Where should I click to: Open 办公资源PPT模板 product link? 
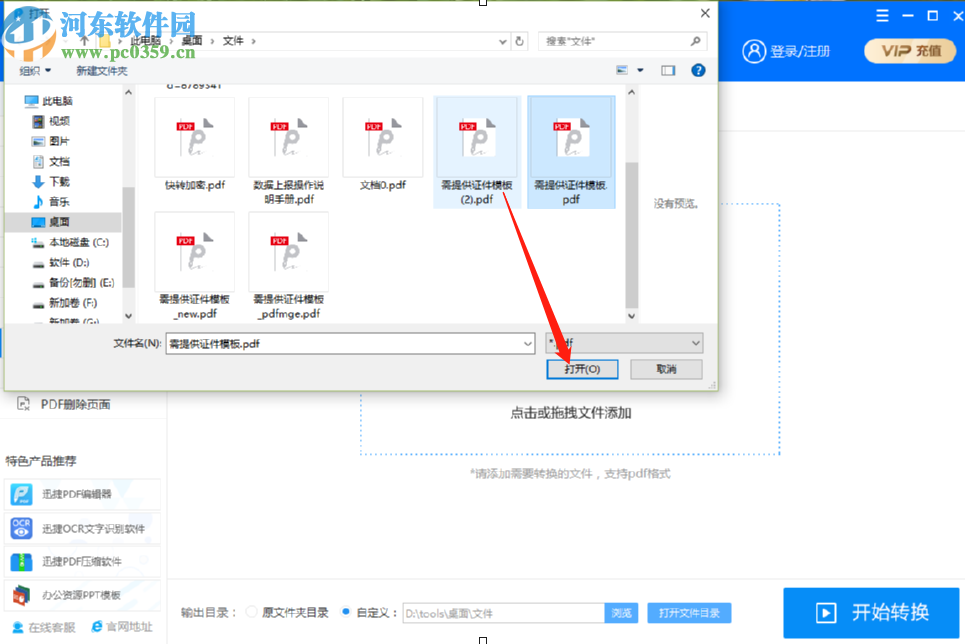pos(82,595)
